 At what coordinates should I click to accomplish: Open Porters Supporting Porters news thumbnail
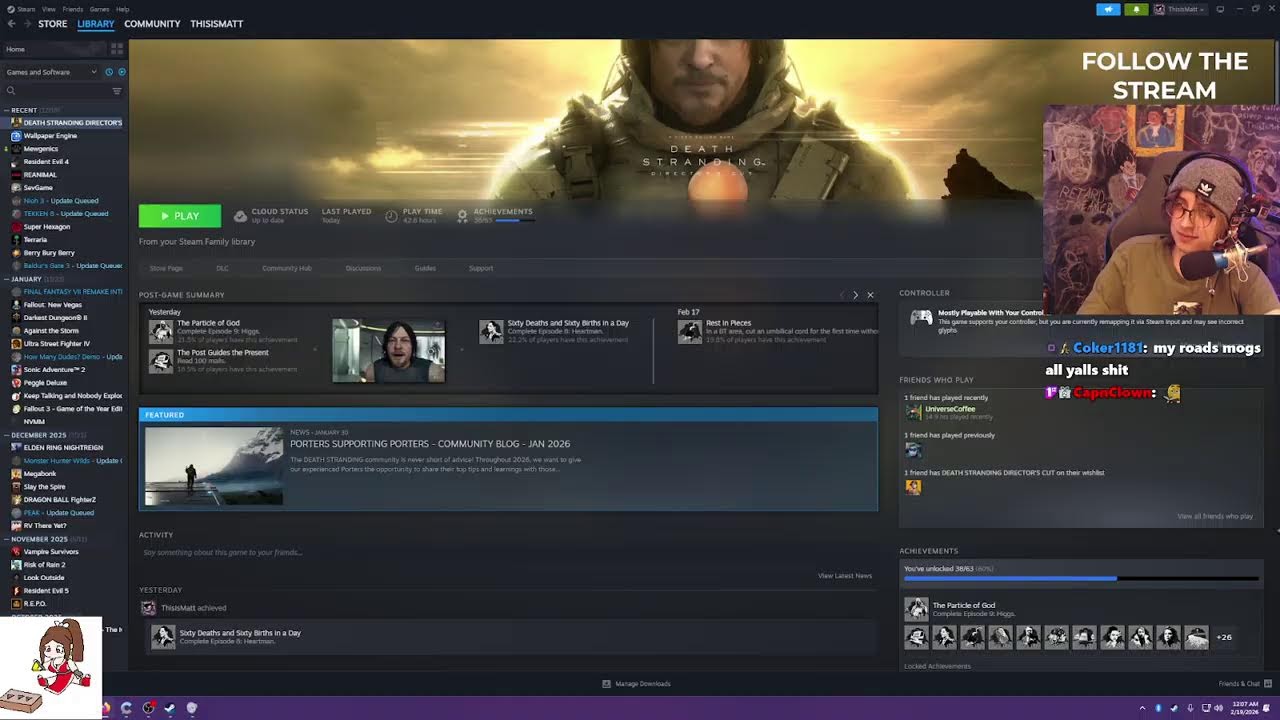click(214, 466)
